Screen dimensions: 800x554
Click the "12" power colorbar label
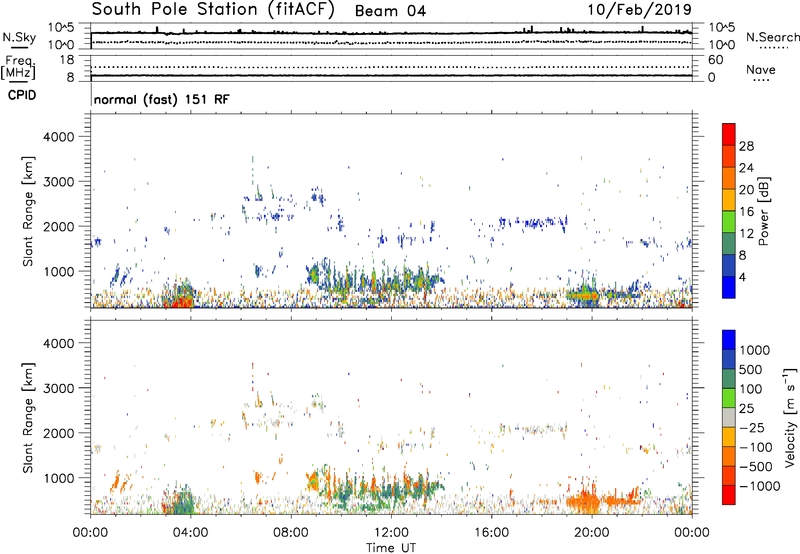pos(746,234)
